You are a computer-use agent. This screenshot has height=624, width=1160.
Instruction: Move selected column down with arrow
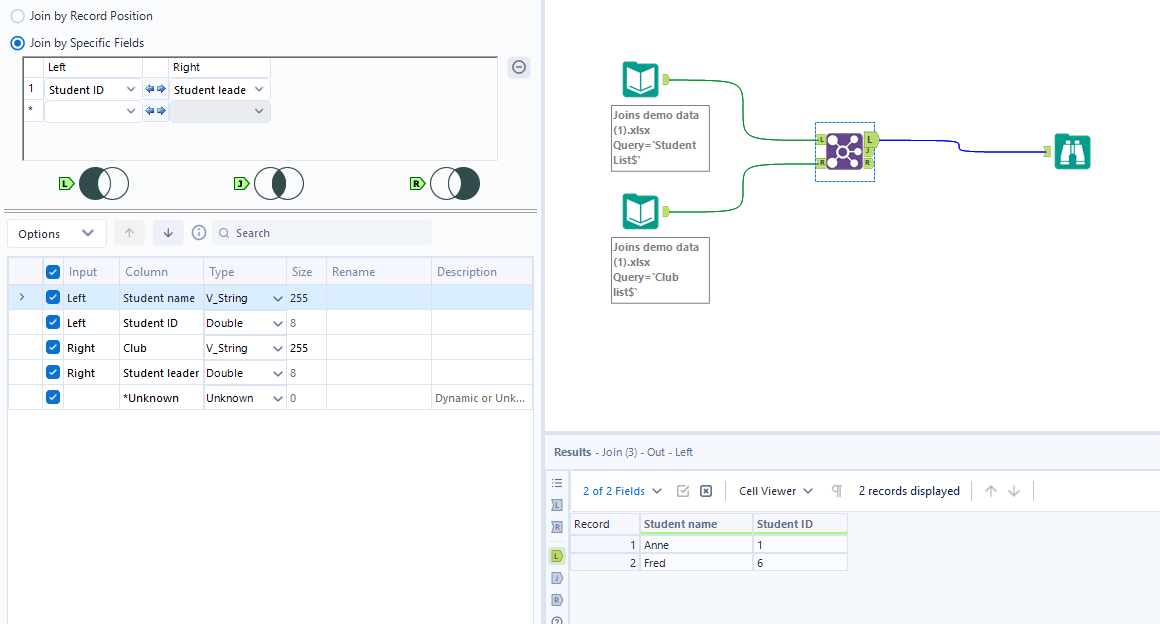click(167, 233)
